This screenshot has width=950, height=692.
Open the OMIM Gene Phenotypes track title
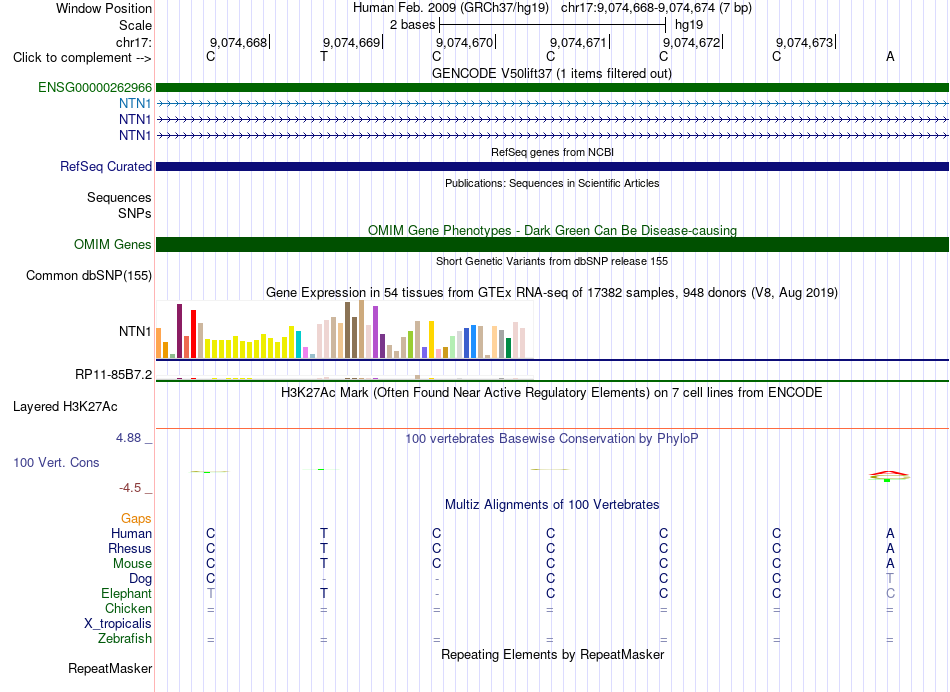552,230
